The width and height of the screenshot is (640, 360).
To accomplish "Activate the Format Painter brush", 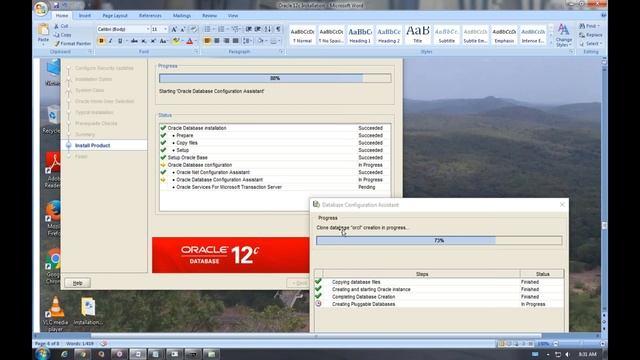I will coord(72,43).
